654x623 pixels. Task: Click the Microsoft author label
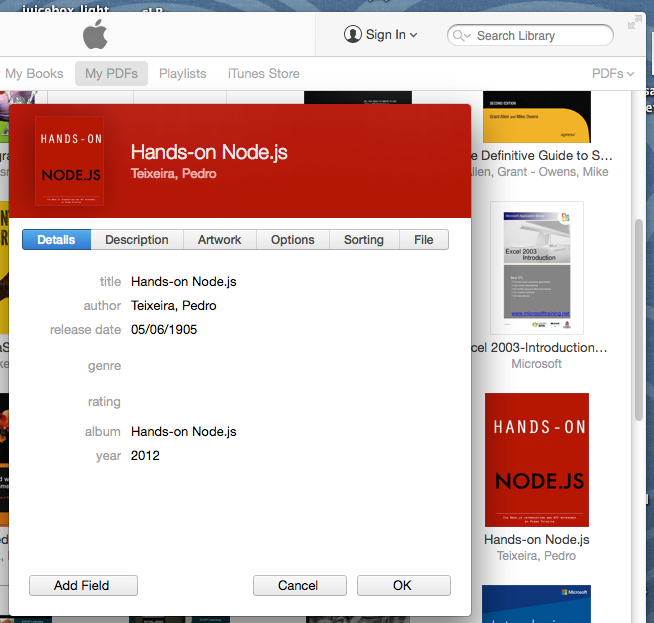tap(536, 364)
